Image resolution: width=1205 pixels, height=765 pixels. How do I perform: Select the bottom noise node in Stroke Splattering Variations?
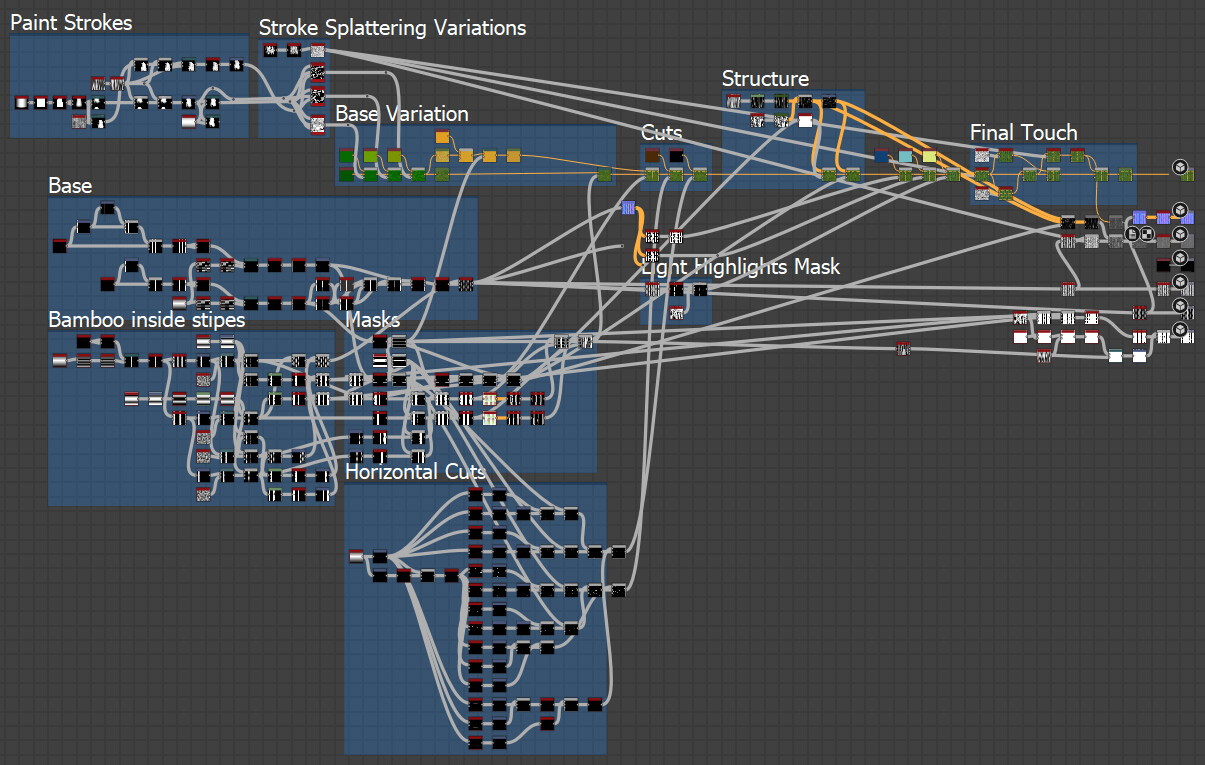click(x=317, y=124)
